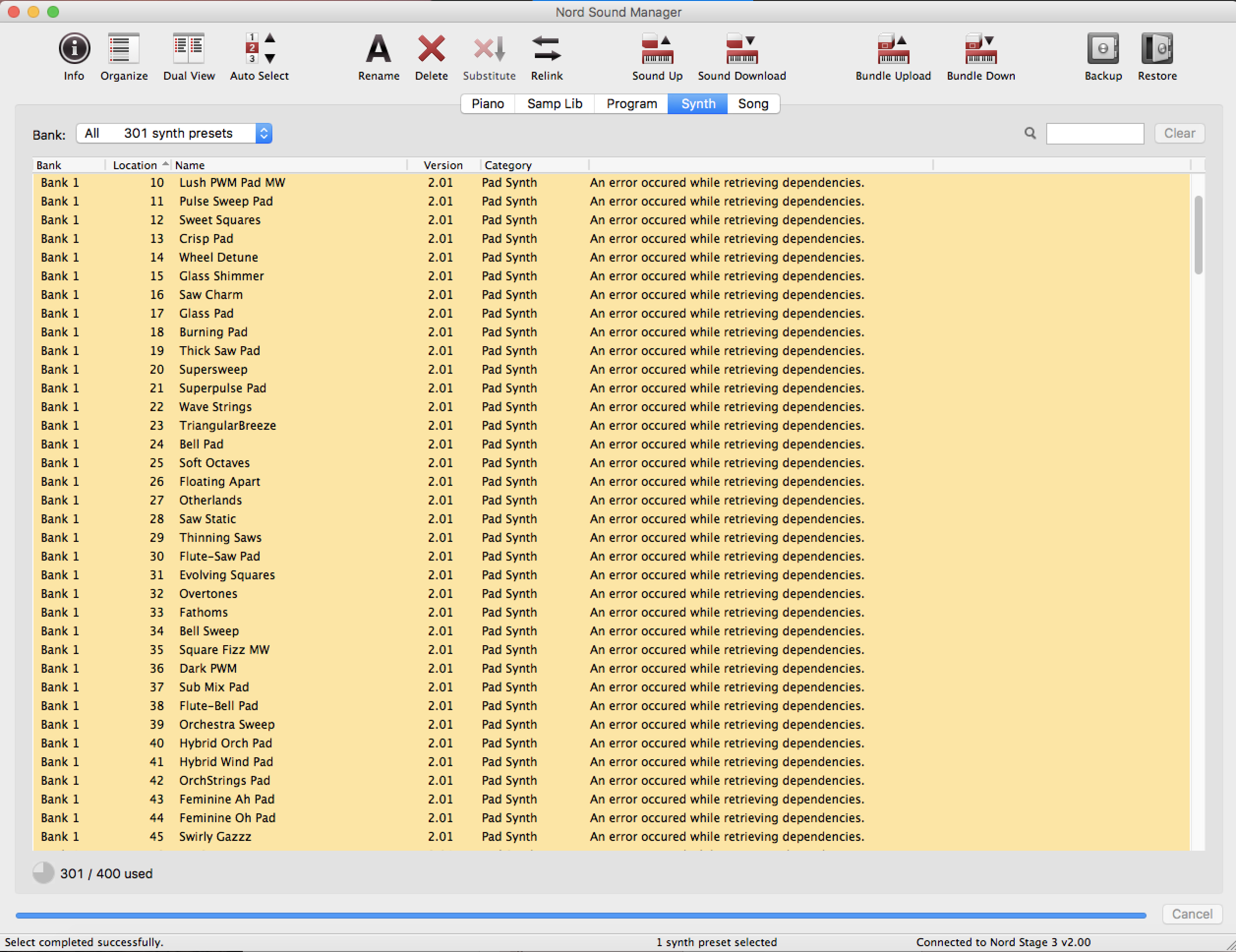The width and height of the screenshot is (1236, 952).
Task: Select the Glass Shimmer row
Action: 611,276
